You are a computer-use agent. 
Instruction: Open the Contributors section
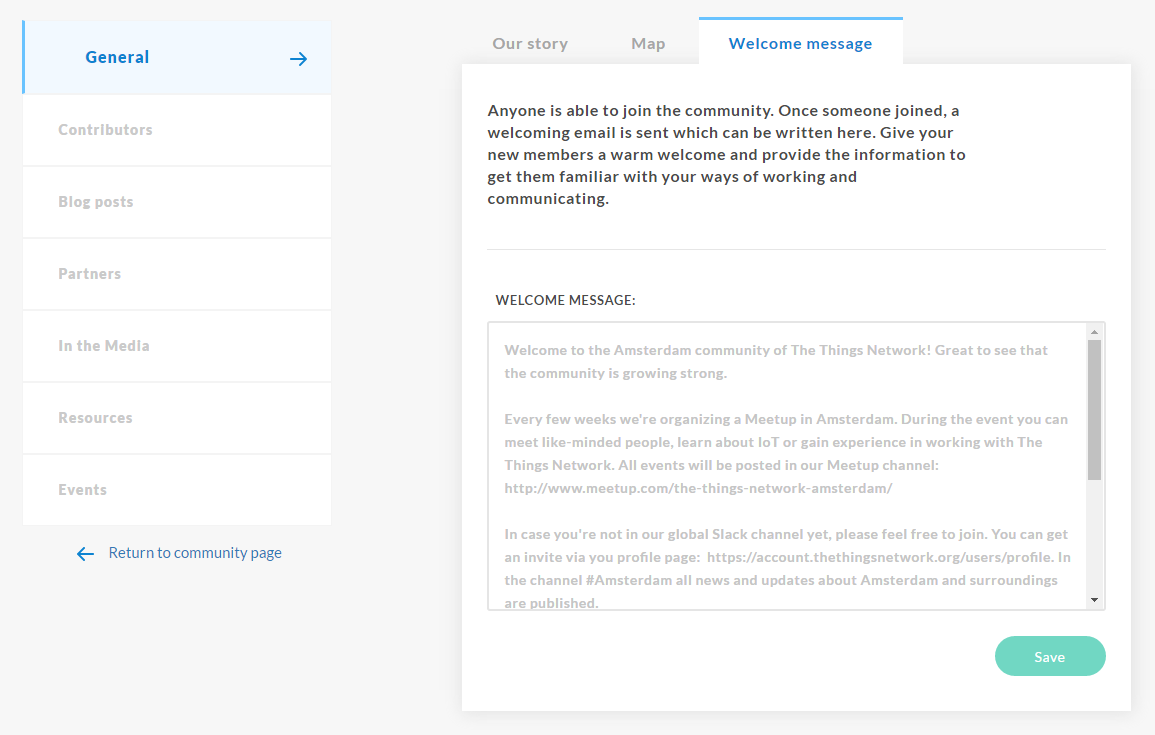click(105, 130)
